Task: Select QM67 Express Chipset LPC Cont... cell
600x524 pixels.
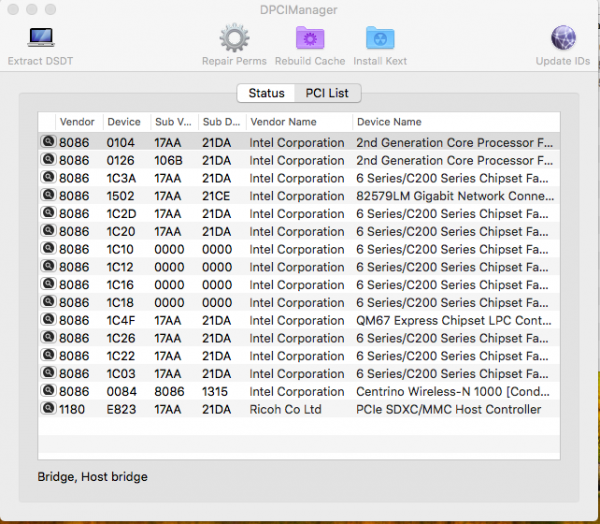Action: coord(454,320)
